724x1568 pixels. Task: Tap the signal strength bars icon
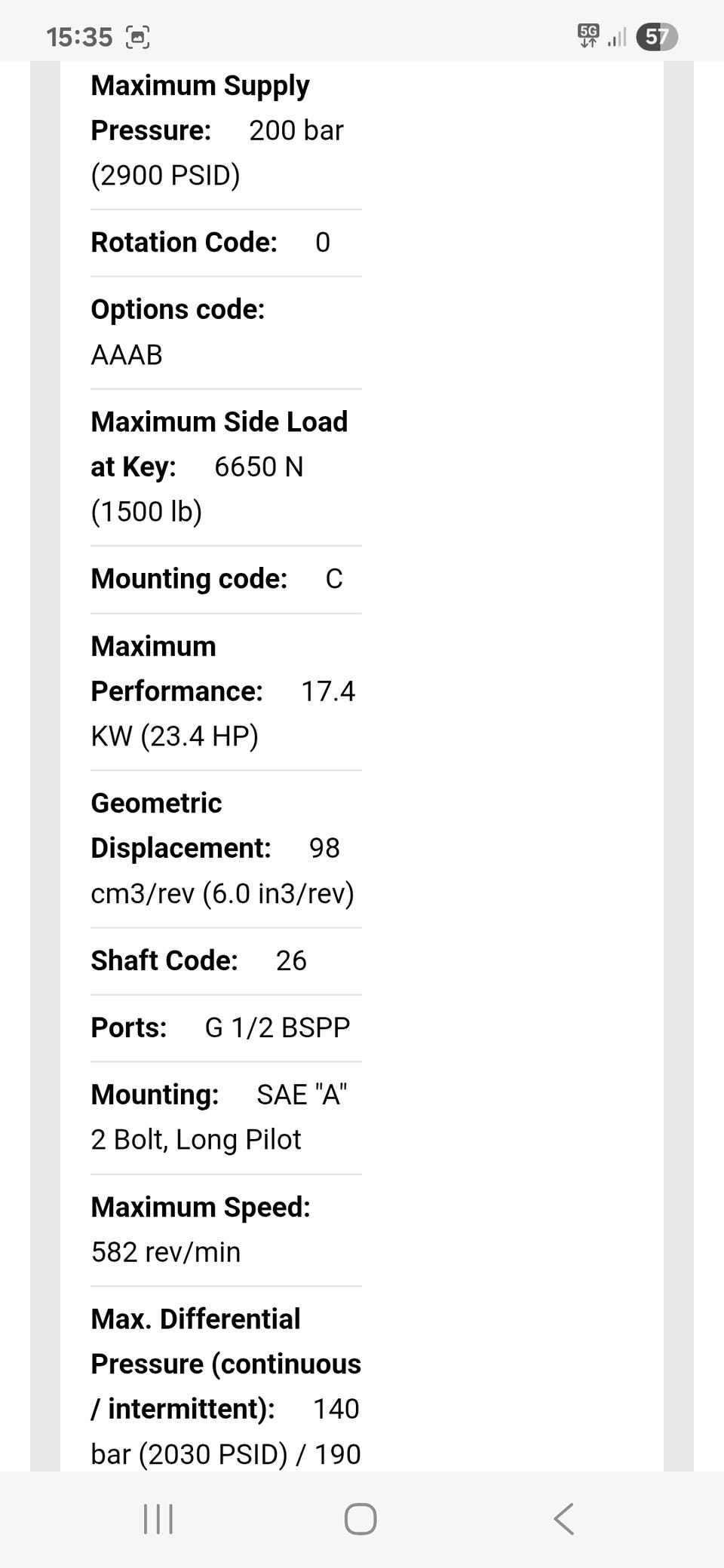coord(617,37)
